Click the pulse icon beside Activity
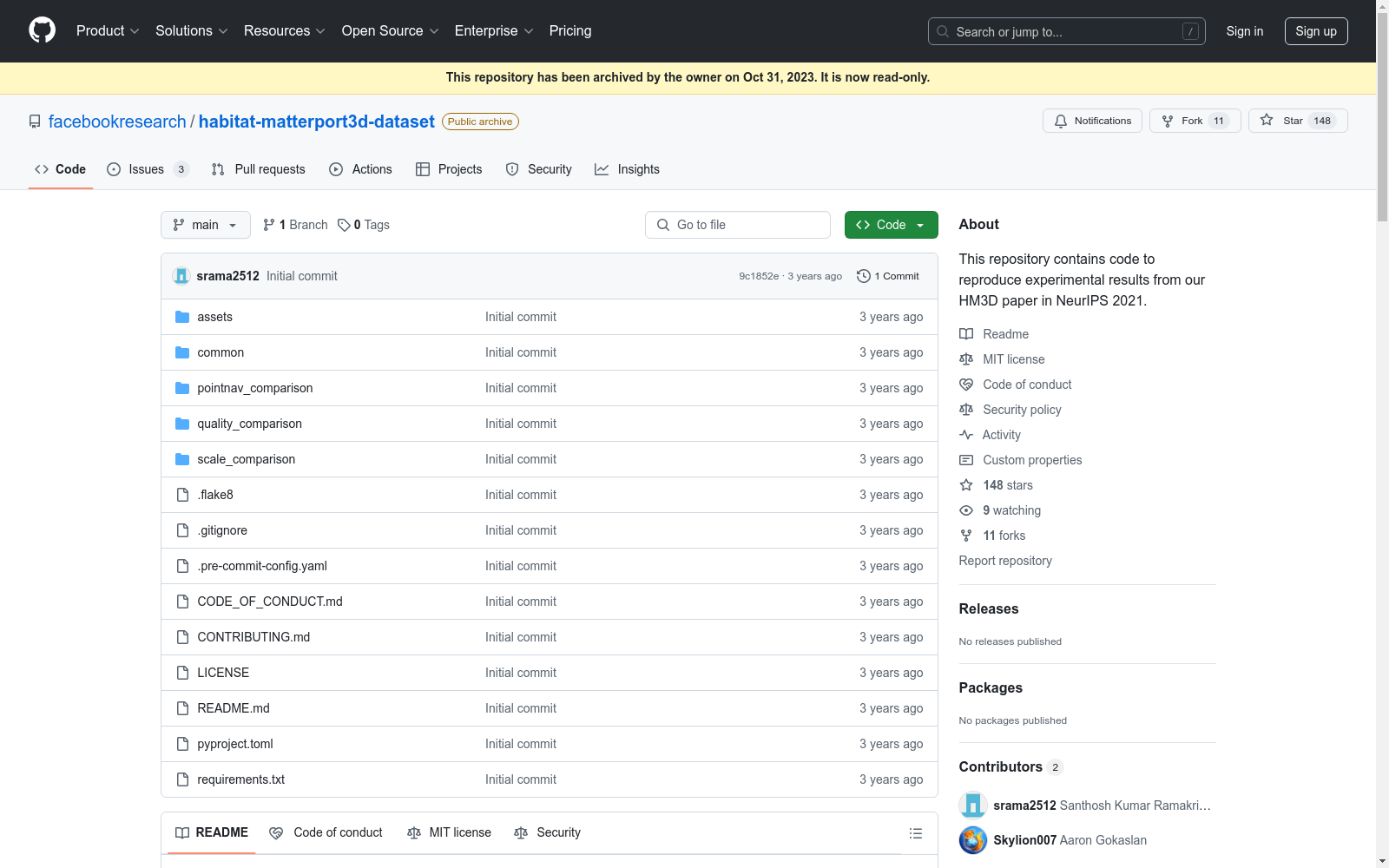Viewport: 1389px width, 868px height. pos(966,435)
